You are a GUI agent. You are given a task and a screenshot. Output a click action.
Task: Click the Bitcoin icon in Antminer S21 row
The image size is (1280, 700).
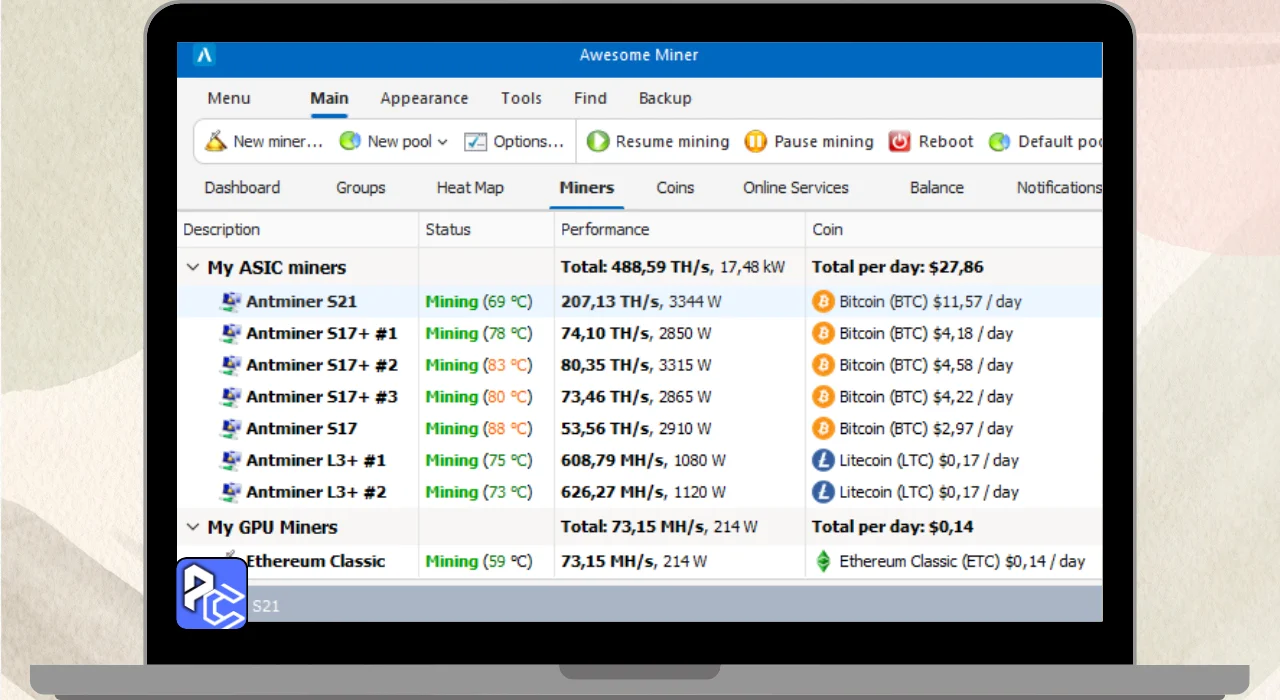pyautogui.click(x=823, y=301)
